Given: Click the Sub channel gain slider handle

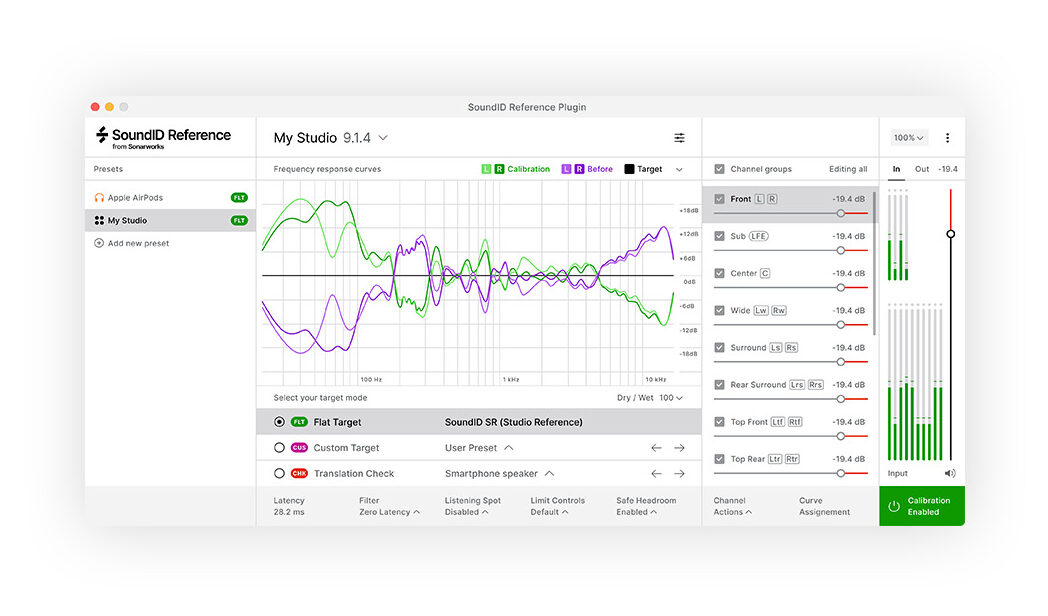Looking at the screenshot, I should point(841,251).
